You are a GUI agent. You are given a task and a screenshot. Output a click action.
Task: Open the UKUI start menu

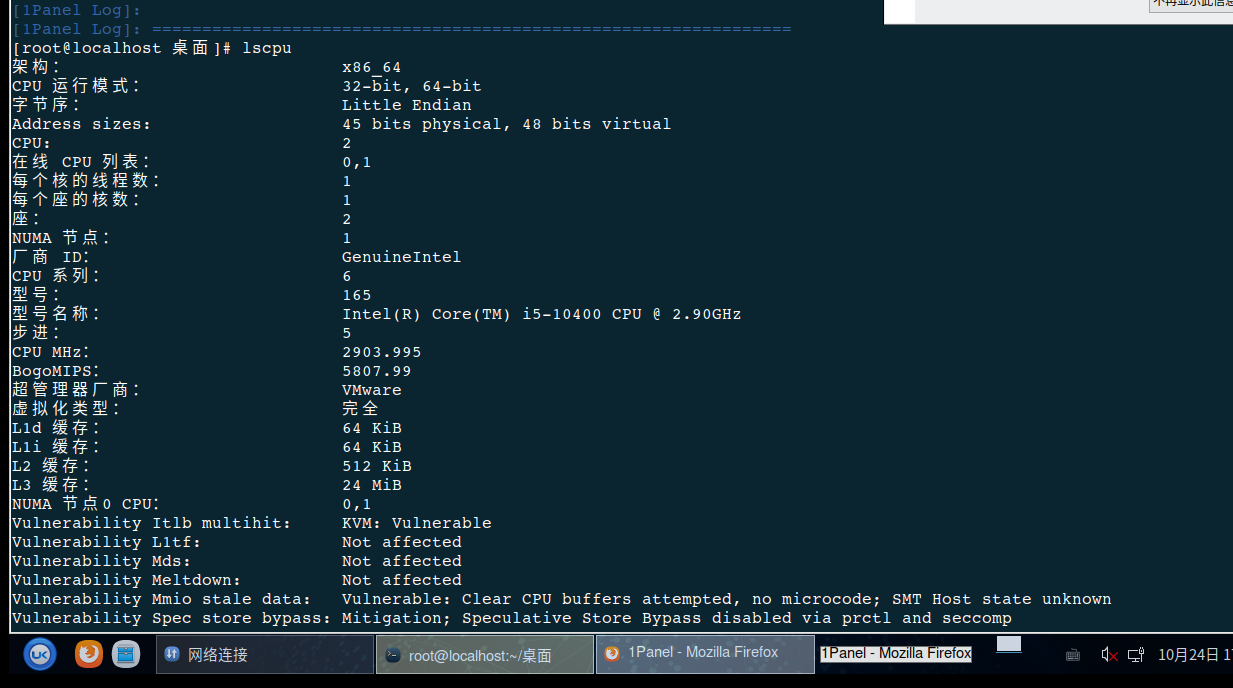click(x=40, y=655)
